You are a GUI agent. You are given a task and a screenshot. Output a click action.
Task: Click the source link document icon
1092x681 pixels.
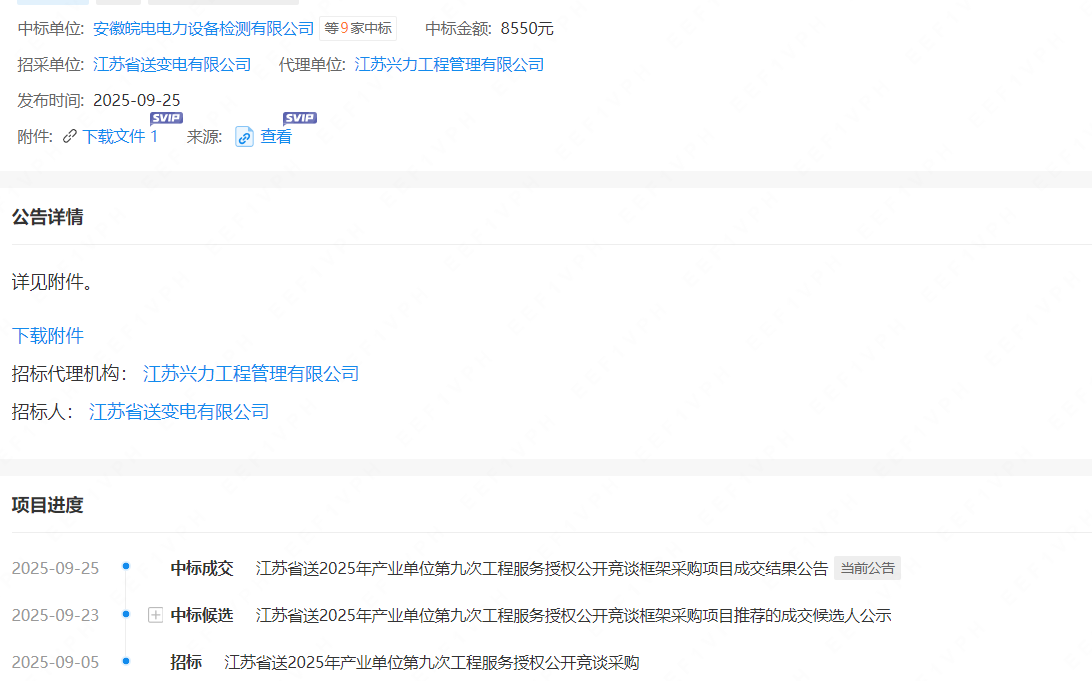tap(244, 136)
